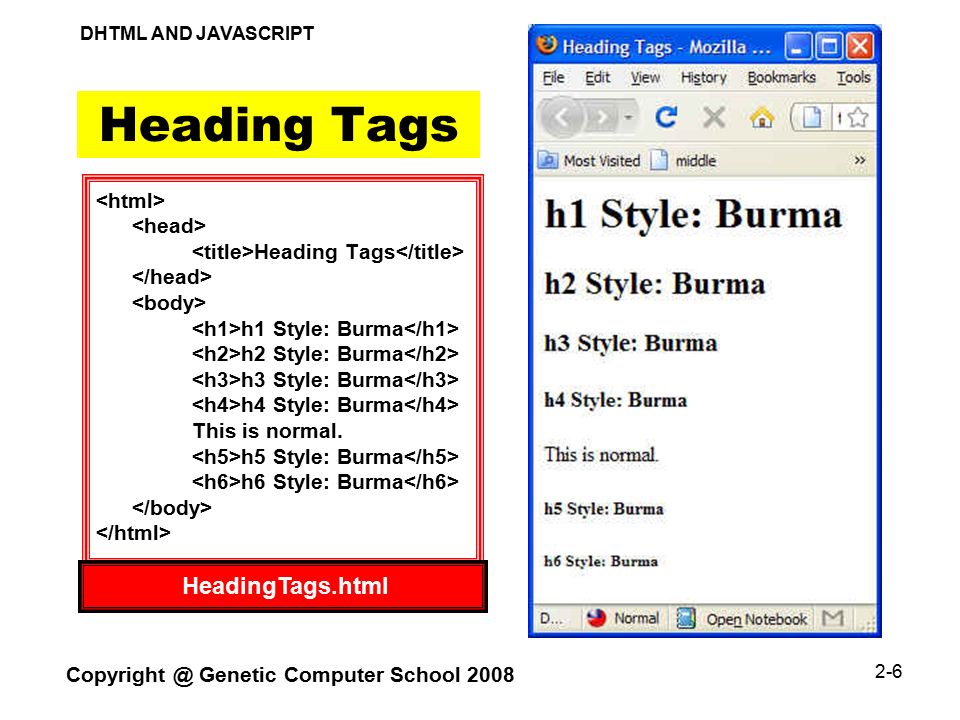Click the window resize grip in status bar
This screenshot has height=720, width=960.
coord(869,624)
